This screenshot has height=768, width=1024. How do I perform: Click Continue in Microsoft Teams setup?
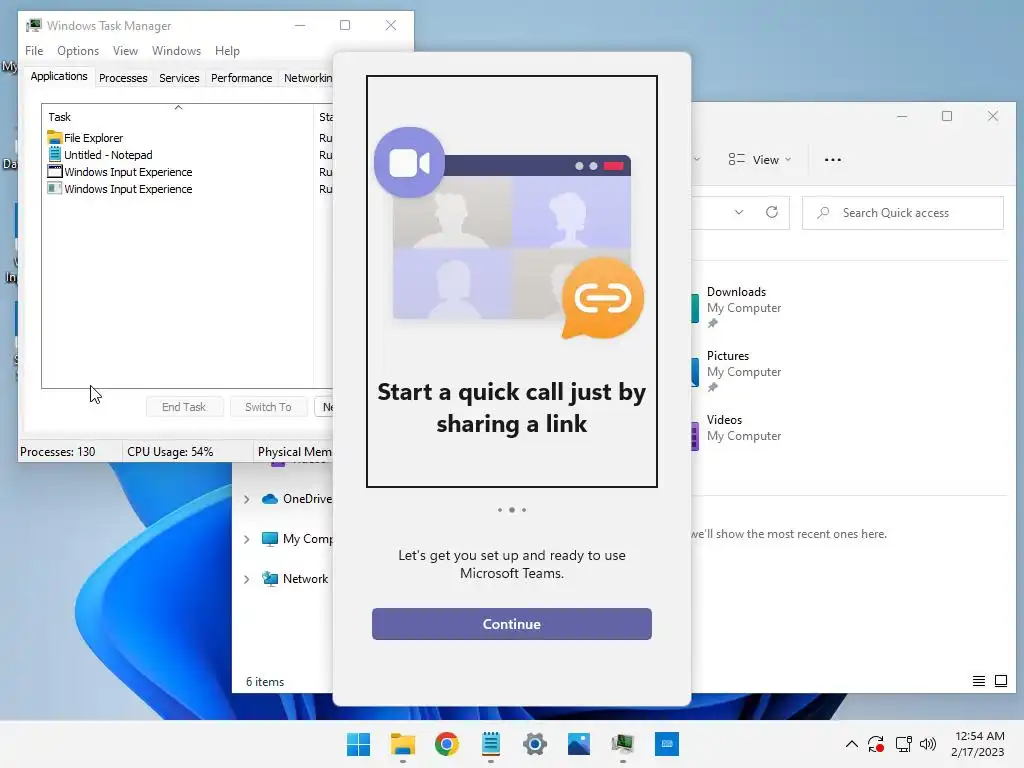(511, 624)
